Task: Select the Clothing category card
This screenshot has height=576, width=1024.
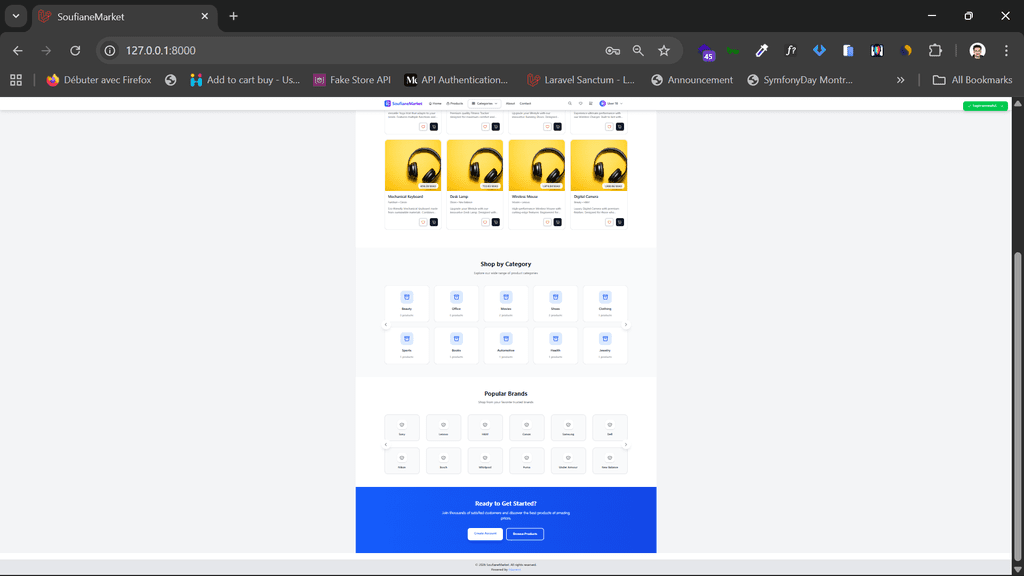Action: coord(605,304)
